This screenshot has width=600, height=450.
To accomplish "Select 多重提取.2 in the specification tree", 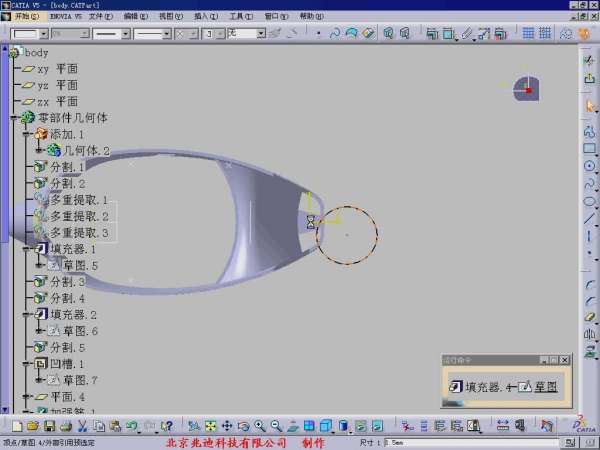I will click(78, 216).
